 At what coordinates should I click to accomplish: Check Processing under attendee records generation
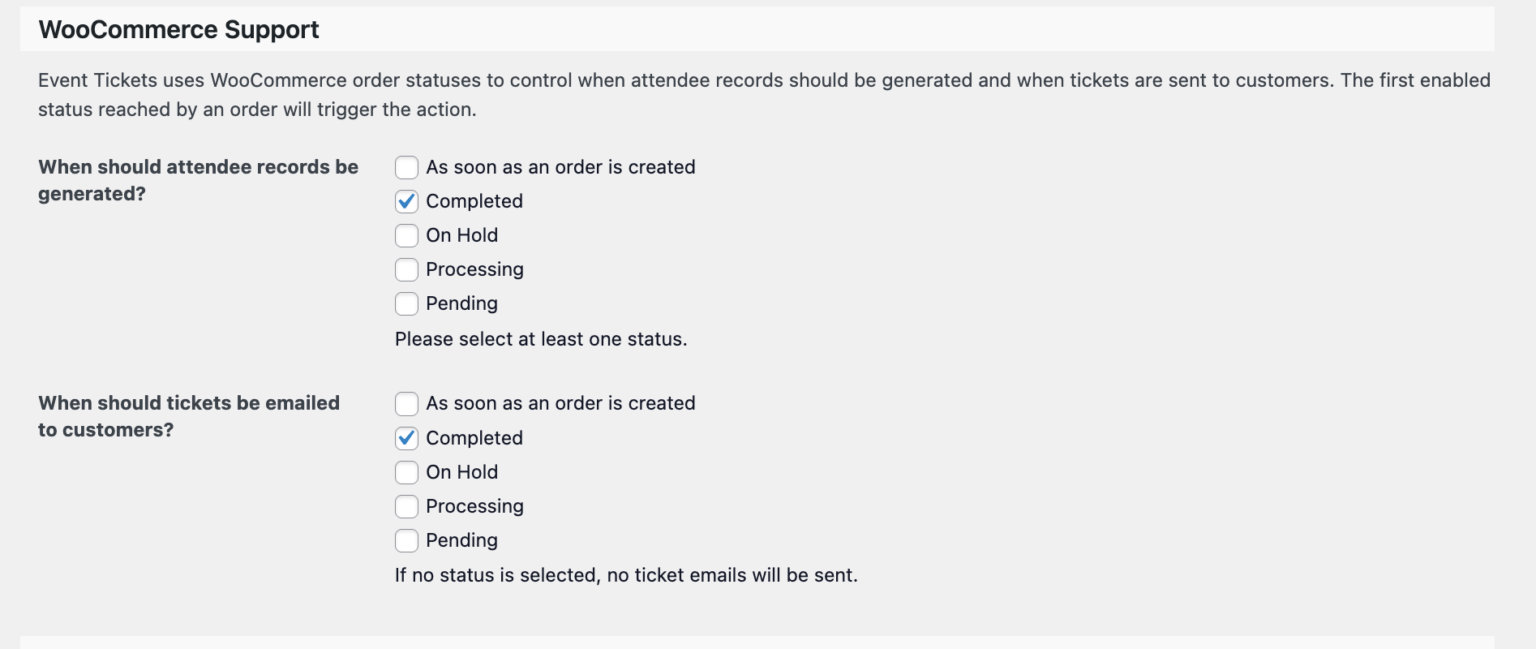point(407,269)
